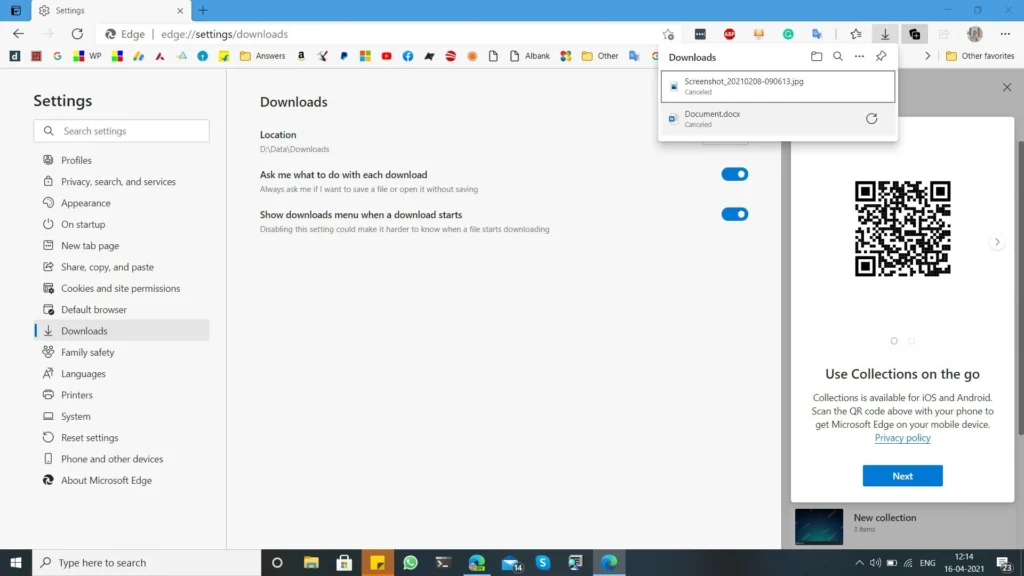This screenshot has height=576, width=1024.
Task: Toggle Show downloads menu when download starts
Action: [x=735, y=214]
